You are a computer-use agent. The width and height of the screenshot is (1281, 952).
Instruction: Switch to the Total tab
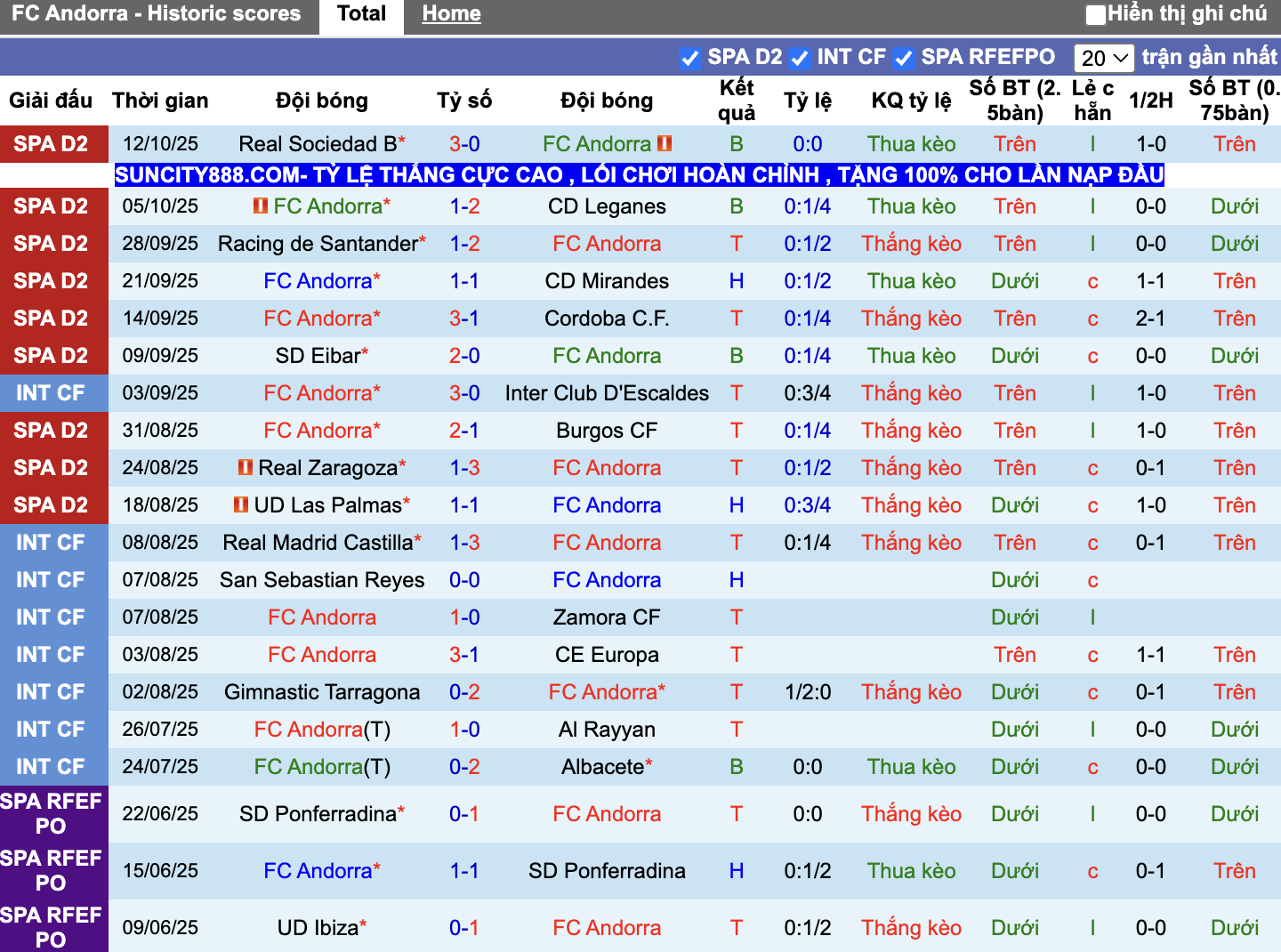[x=361, y=14]
